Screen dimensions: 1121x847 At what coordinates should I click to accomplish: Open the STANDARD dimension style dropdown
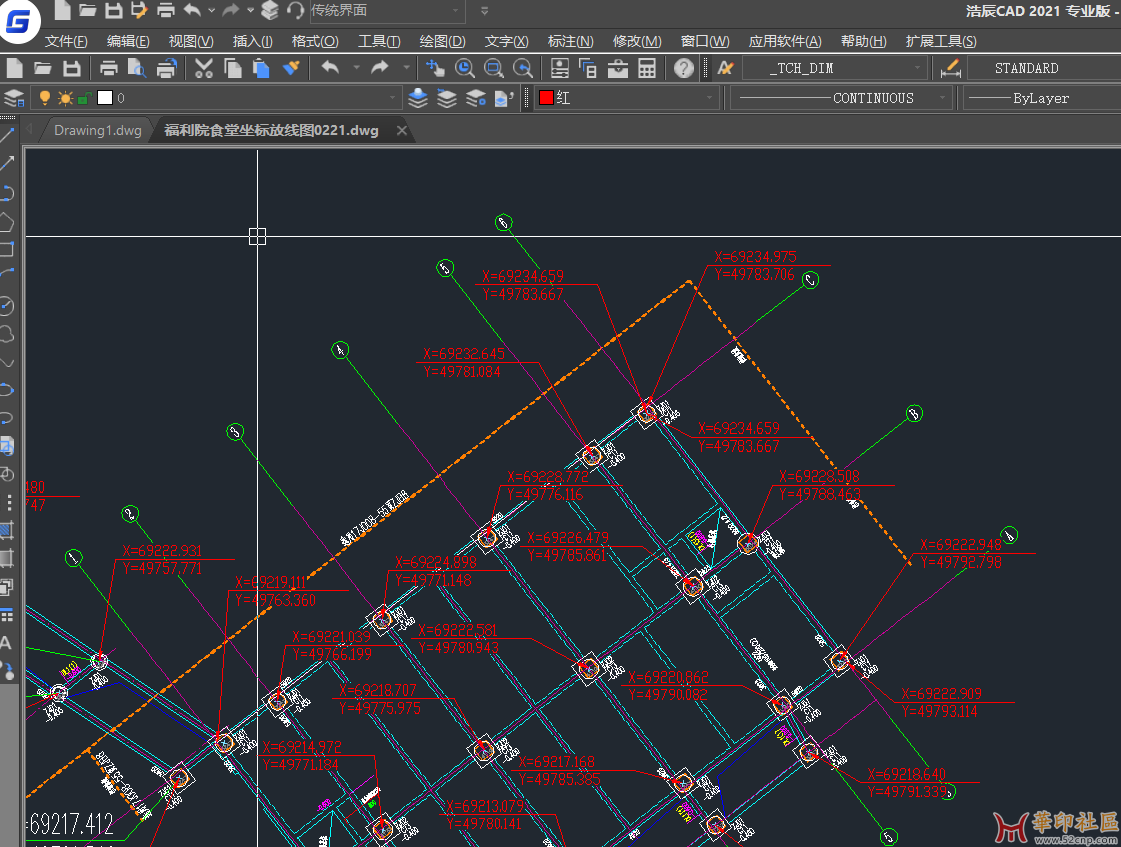[x=1044, y=69]
